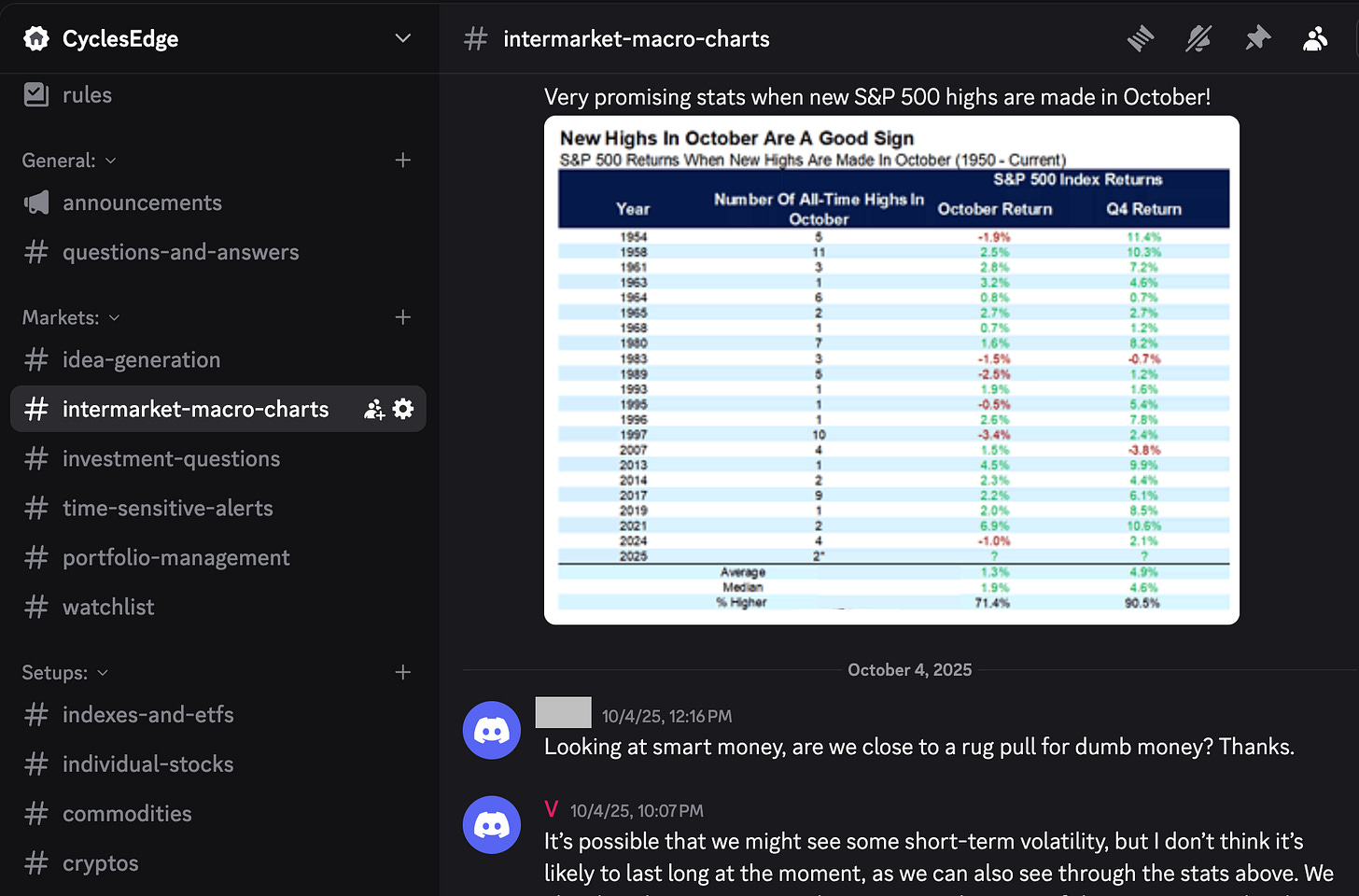Click the 10/4/25, 12:16 PM timestamp
1359x896 pixels.
[666, 717]
